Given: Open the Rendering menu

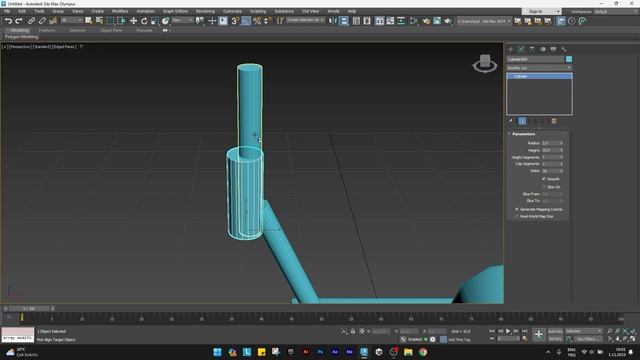Looking at the screenshot, I should [205, 11].
